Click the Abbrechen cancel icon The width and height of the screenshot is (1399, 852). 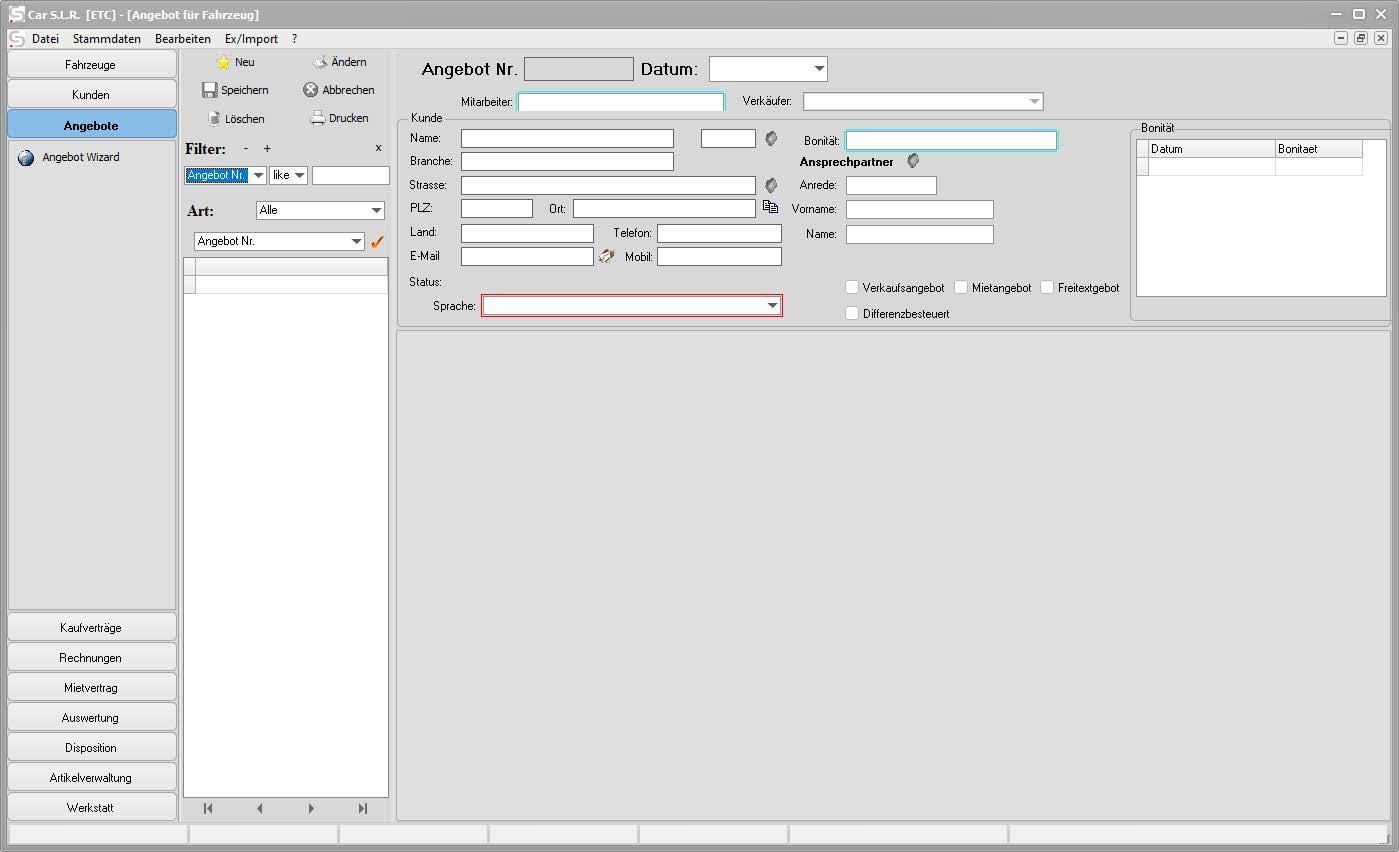tap(310, 90)
